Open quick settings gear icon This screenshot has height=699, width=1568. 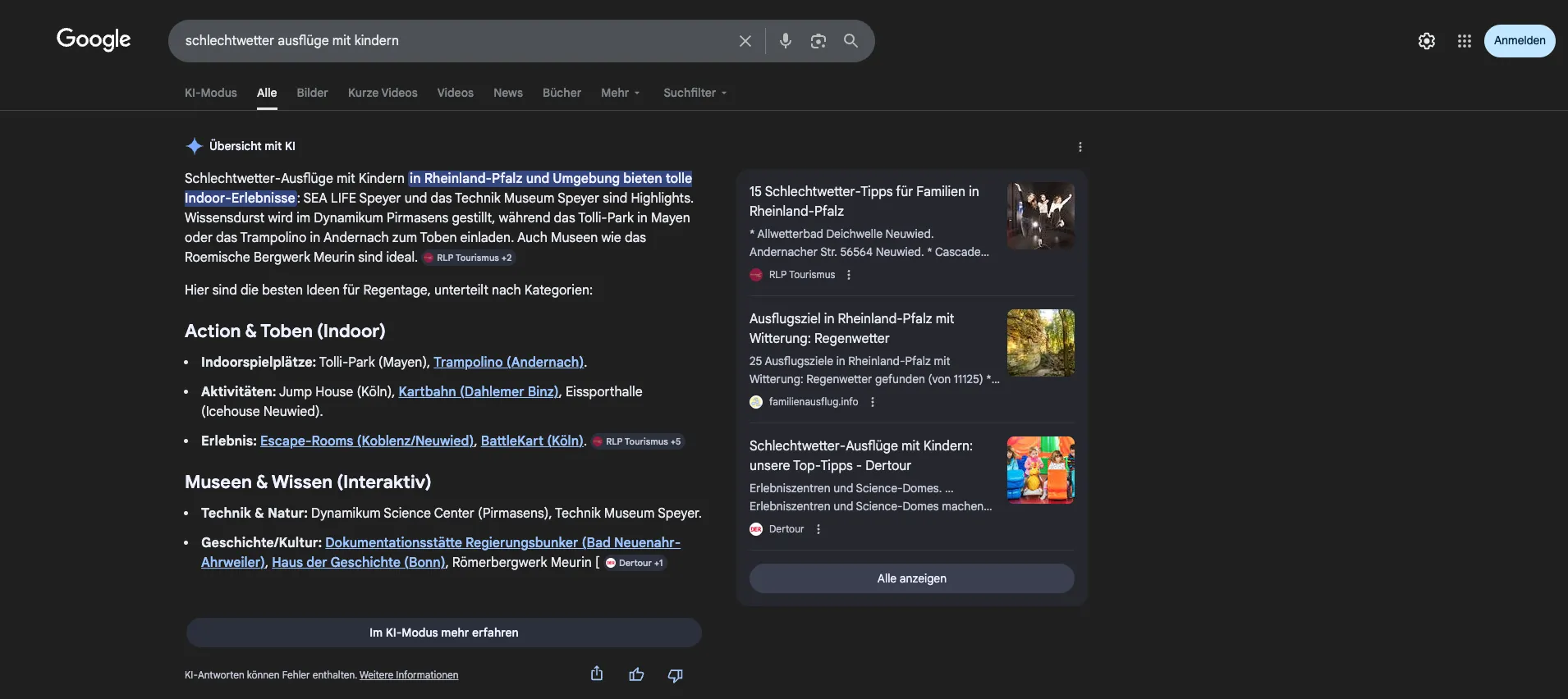point(1427,41)
